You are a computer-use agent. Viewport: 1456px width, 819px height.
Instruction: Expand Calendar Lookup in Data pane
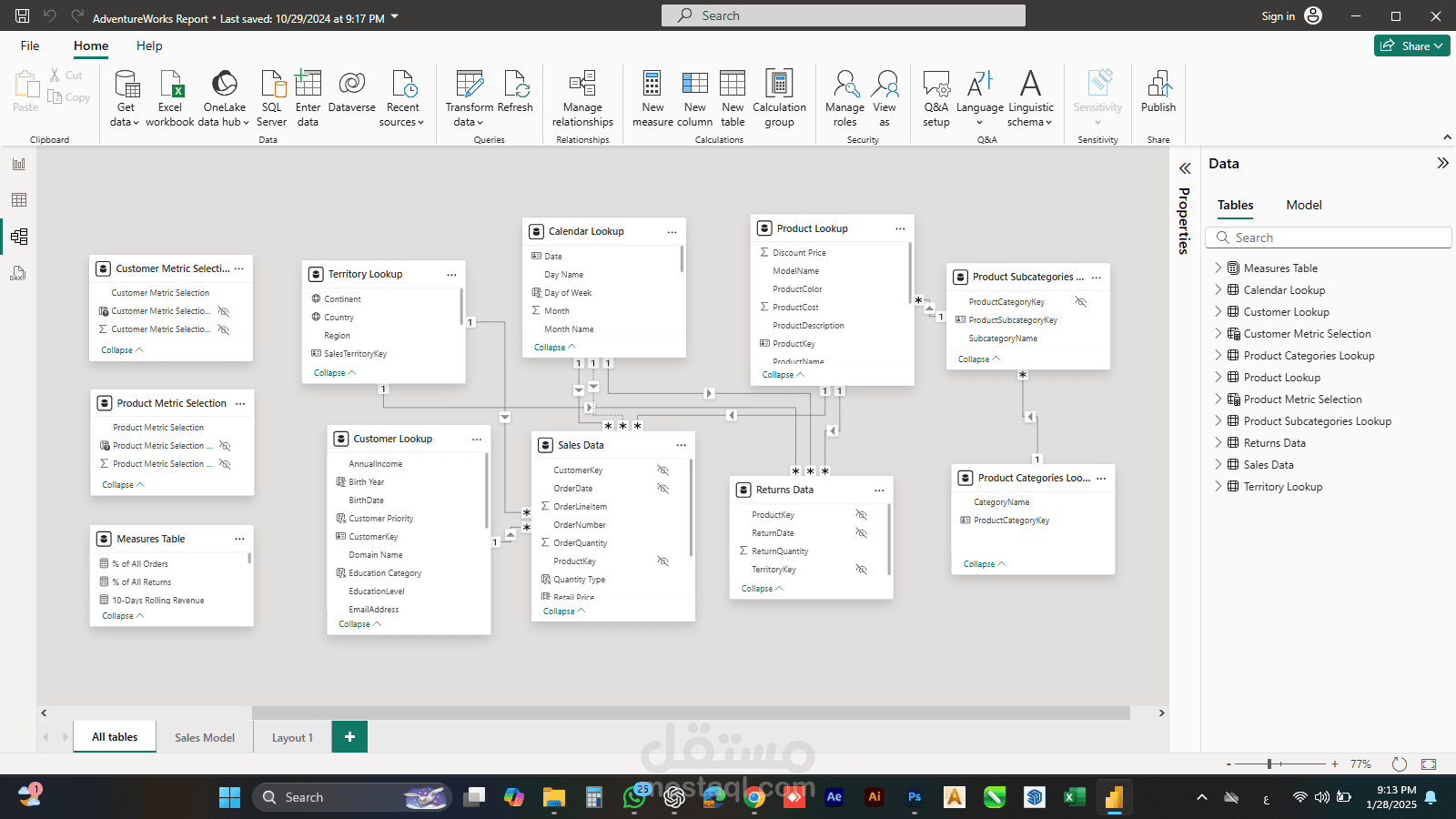pos(1218,290)
